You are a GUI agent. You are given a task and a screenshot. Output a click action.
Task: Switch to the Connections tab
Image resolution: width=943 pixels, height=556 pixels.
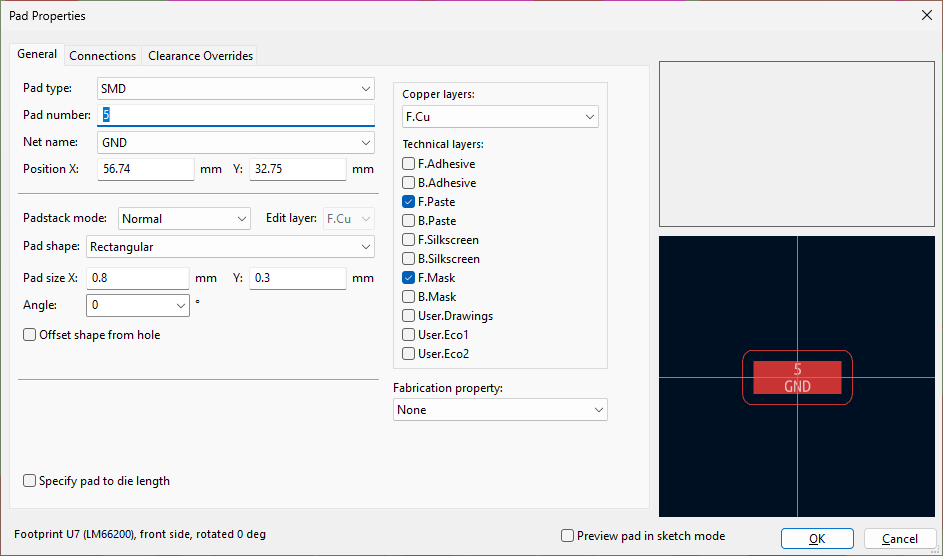coord(102,56)
